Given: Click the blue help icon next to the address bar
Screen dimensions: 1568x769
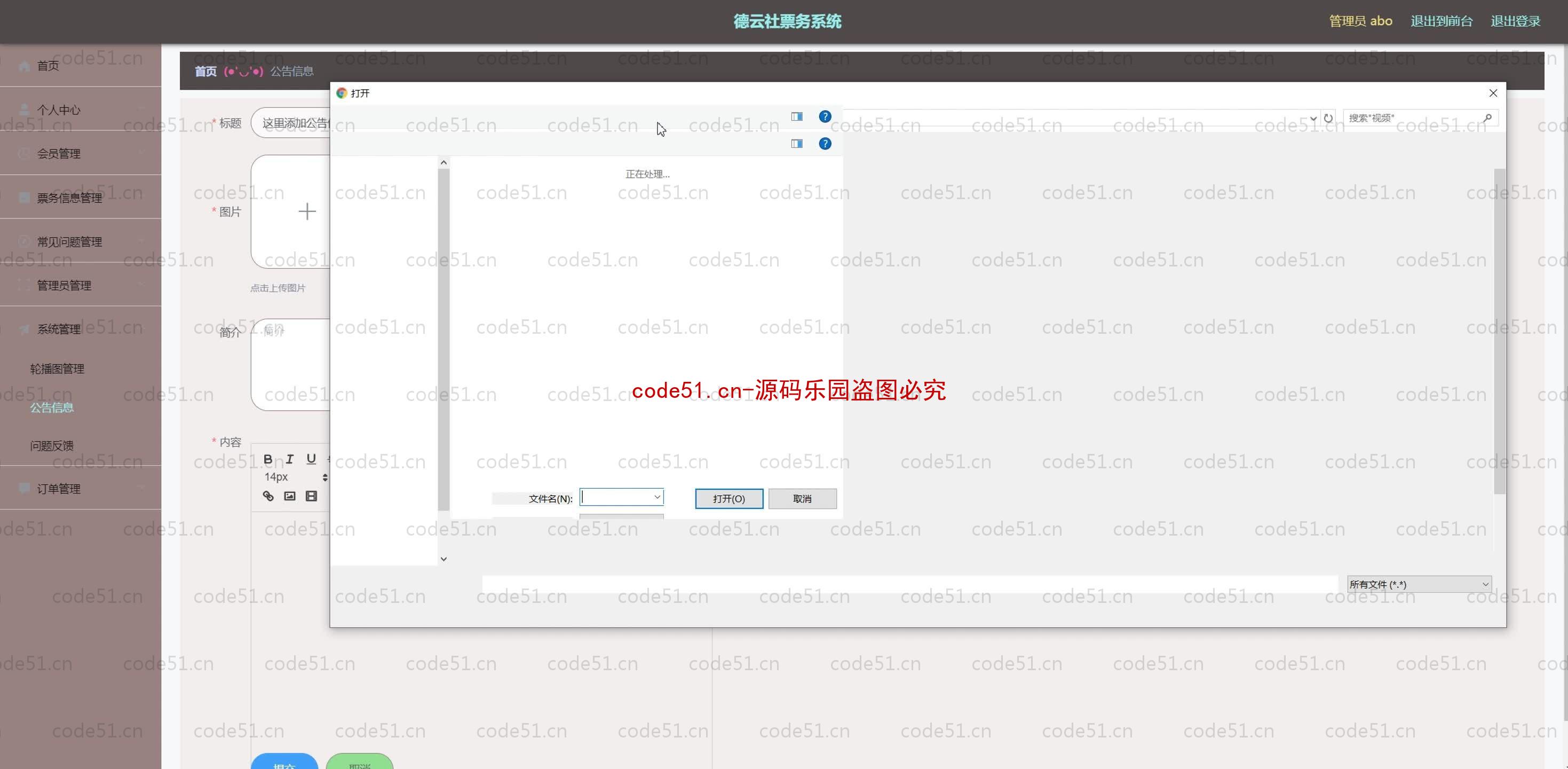Looking at the screenshot, I should 825,116.
